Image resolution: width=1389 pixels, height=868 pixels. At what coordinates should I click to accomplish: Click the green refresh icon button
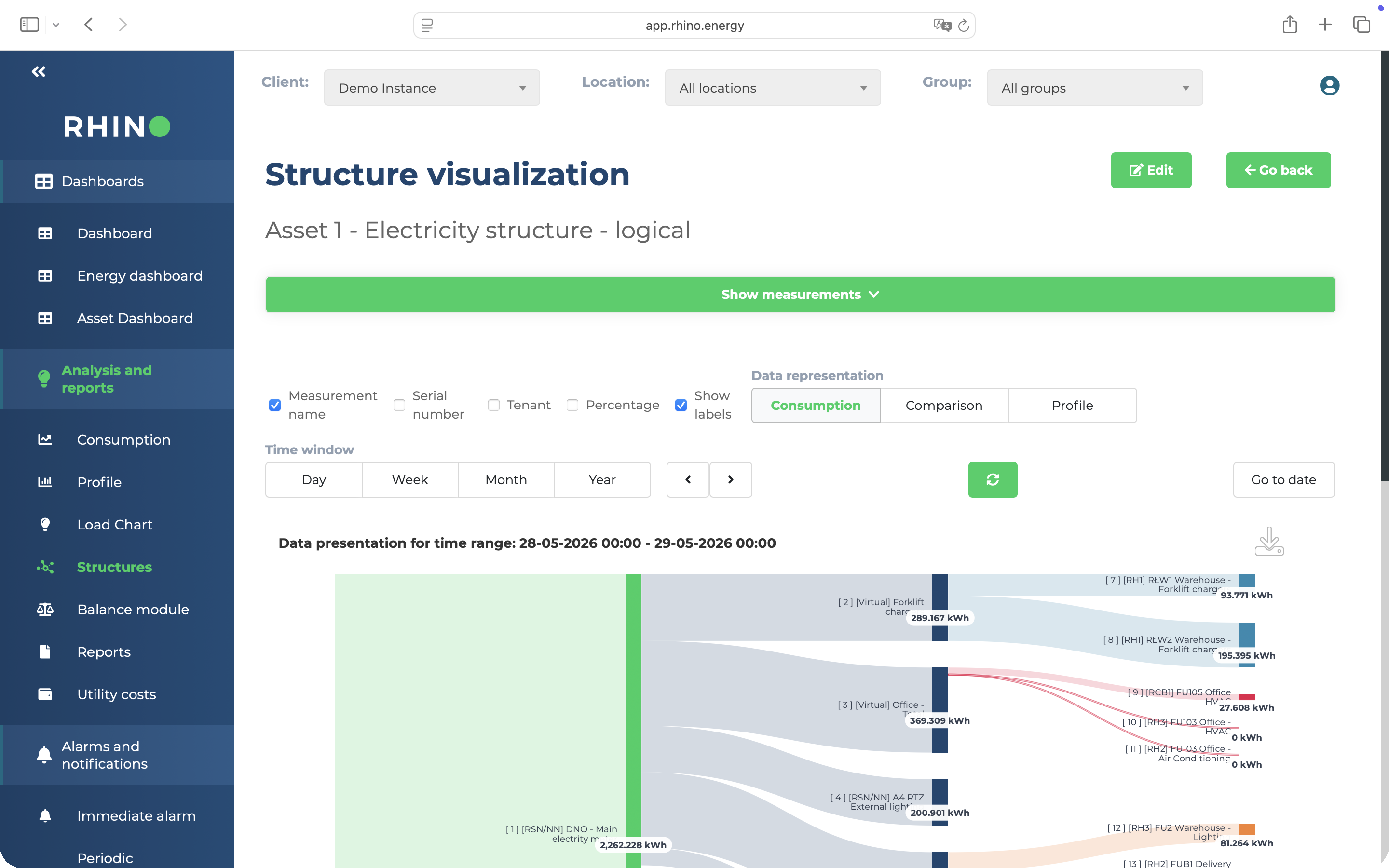click(993, 479)
